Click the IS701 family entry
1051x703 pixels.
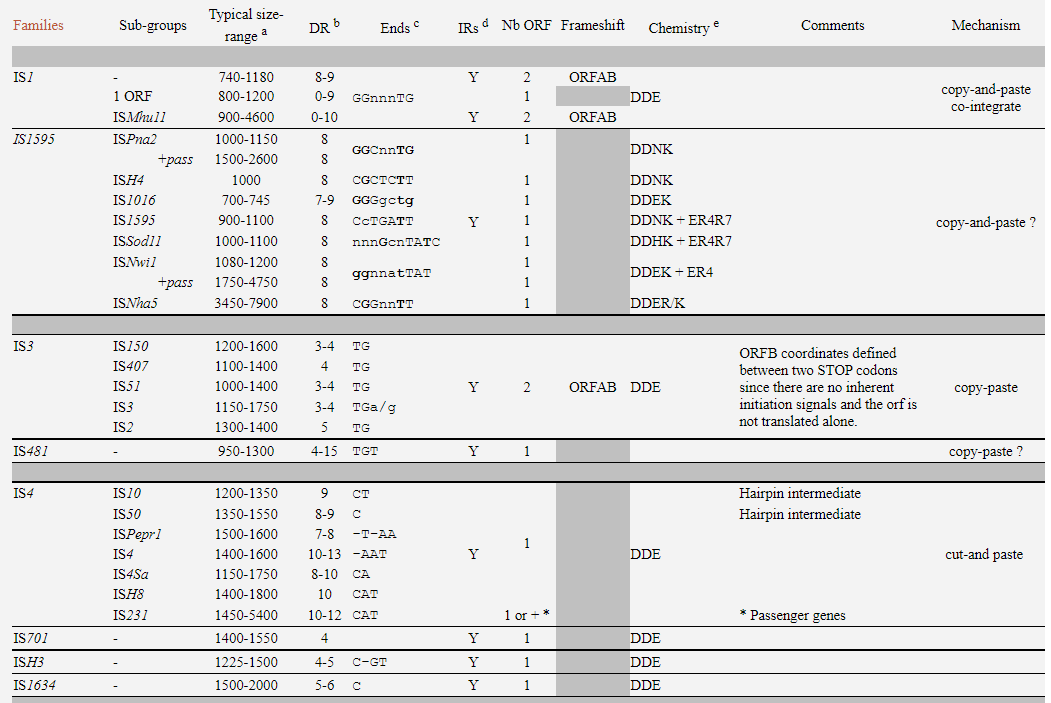[x=33, y=637]
